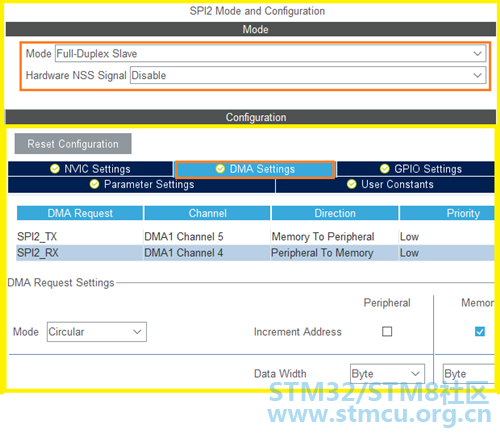Open the Peripheral Data Width Byte dropdown

(x=387, y=374)
